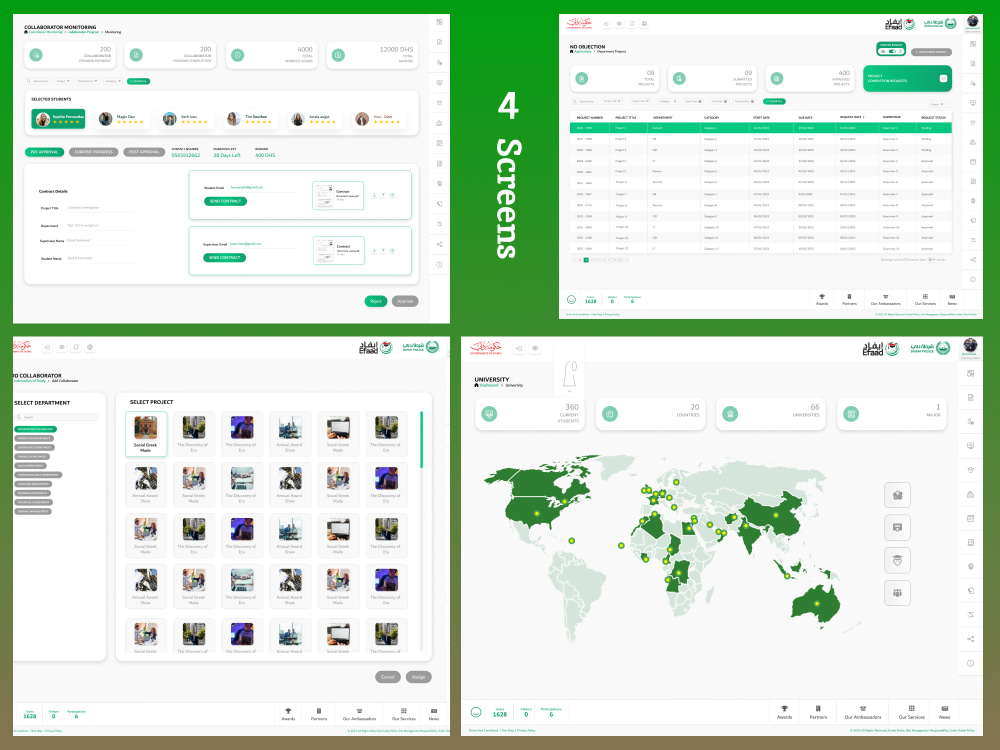
Task: Click user avatar on No Objection screen
Action: pyautogui.click(x=973, y=22)
